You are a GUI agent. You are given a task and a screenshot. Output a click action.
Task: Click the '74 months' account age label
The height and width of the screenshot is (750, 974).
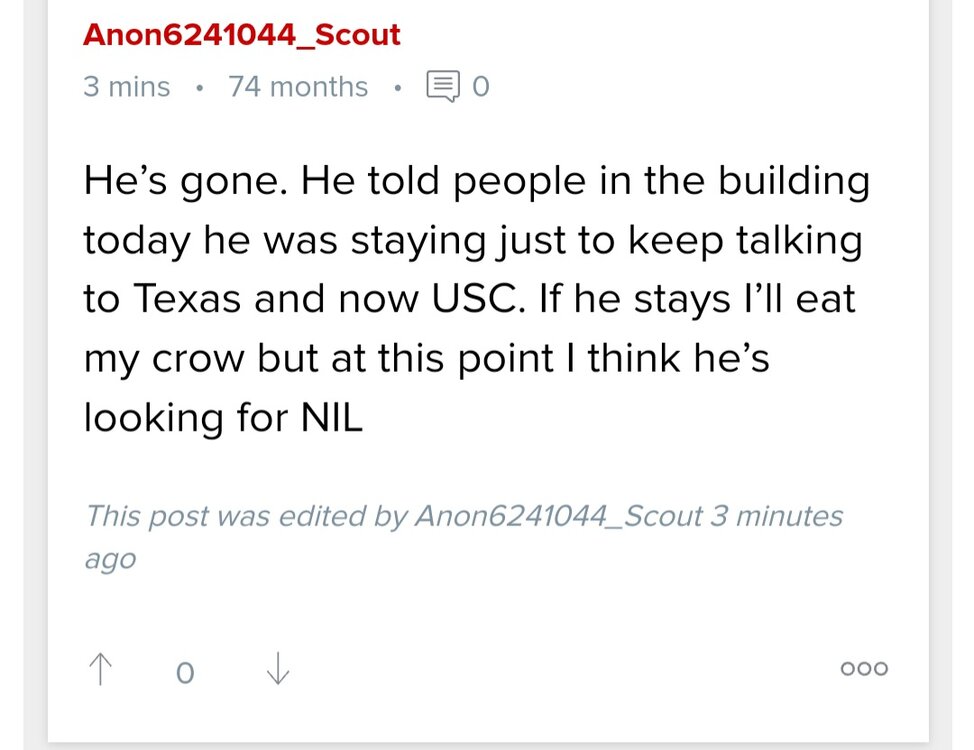tap(298, 86)
